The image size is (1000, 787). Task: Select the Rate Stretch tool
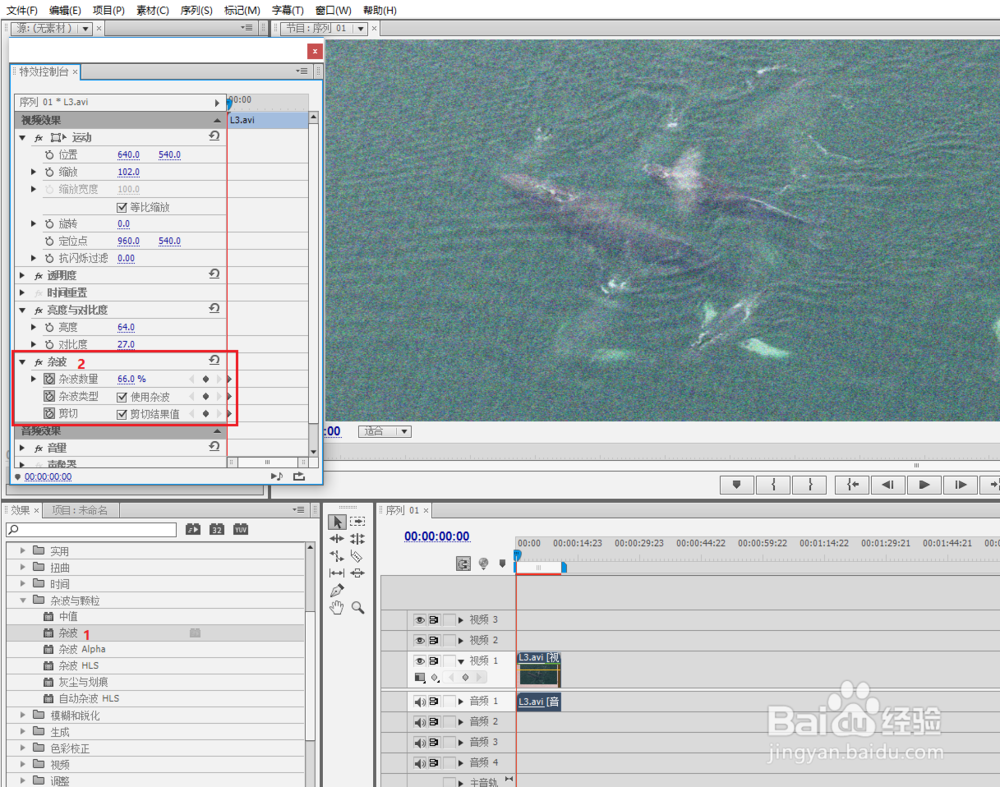(x=337, y=556)
